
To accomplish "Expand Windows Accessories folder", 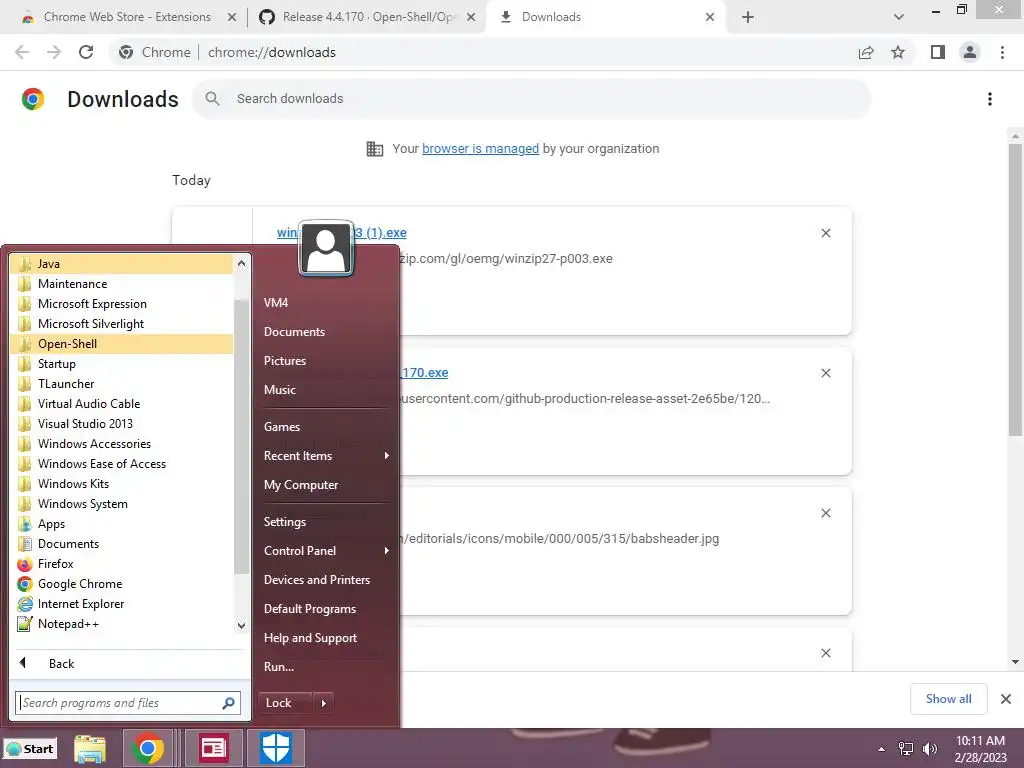I will pyautogui.click(x=121, y=443).
